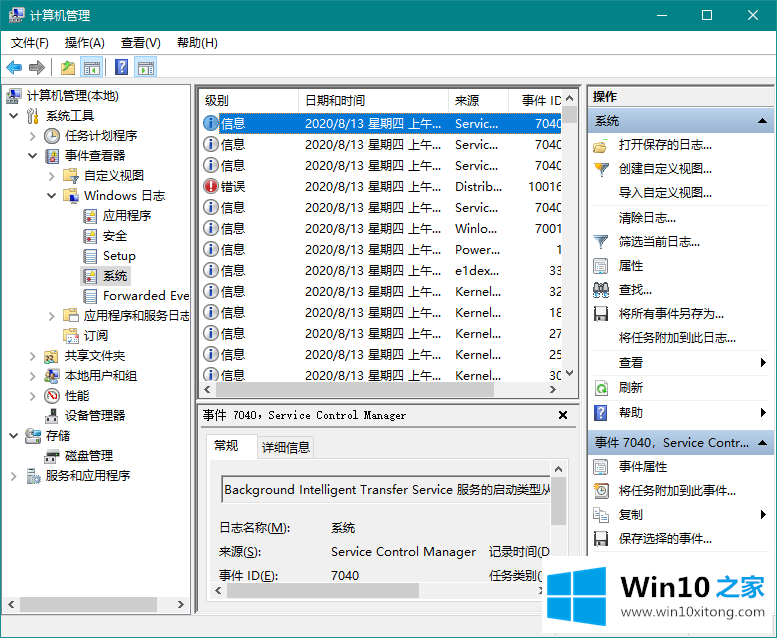
Task: Click the Forward arrow toolbar icon
Action: pyautogui.click(x=37, y=67)
